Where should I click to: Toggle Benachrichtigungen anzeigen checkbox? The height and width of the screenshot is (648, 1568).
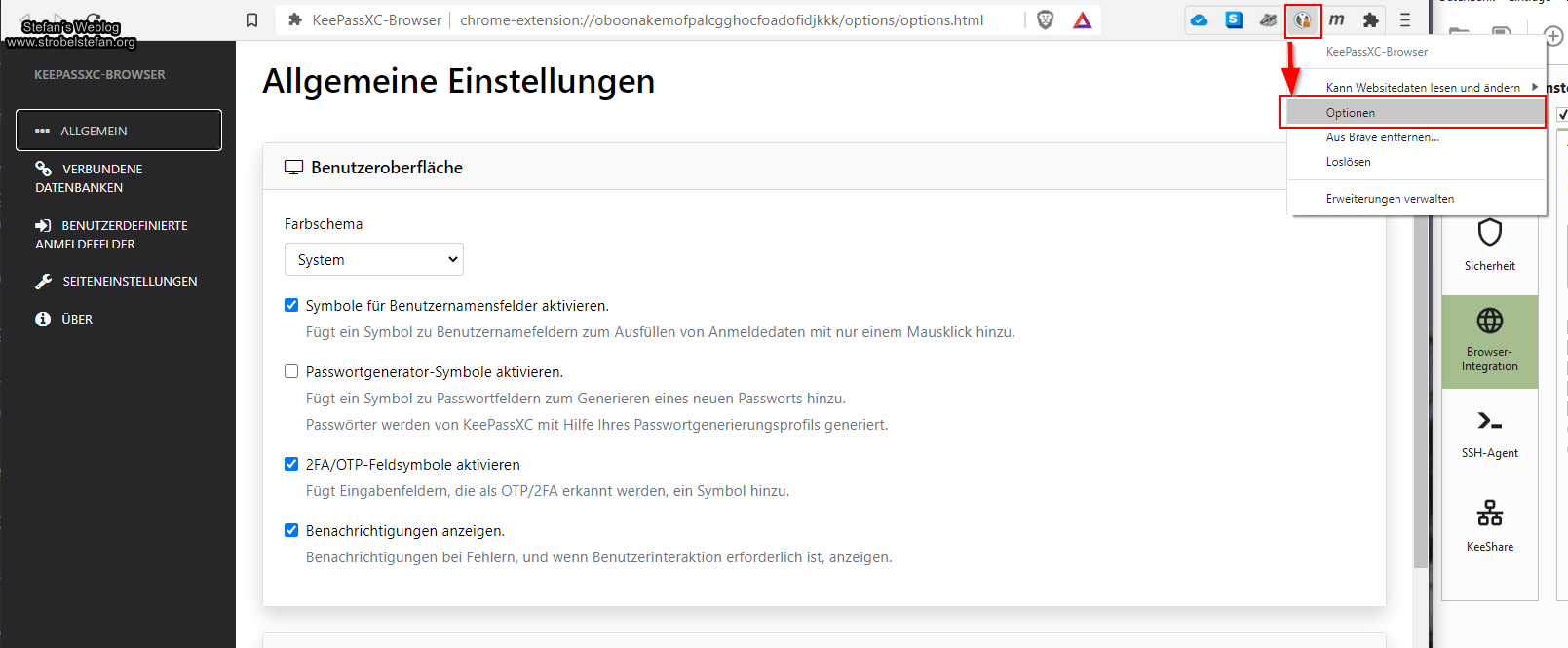(291, 530)
